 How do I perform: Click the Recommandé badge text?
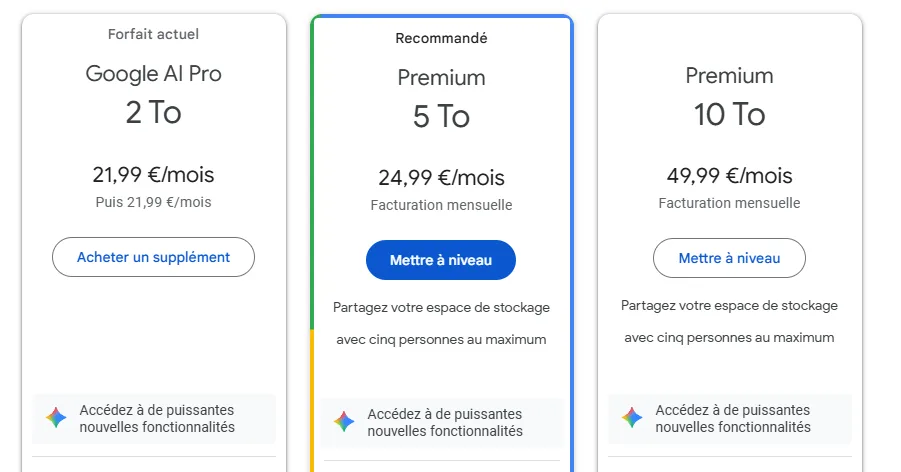coord(441,38)
